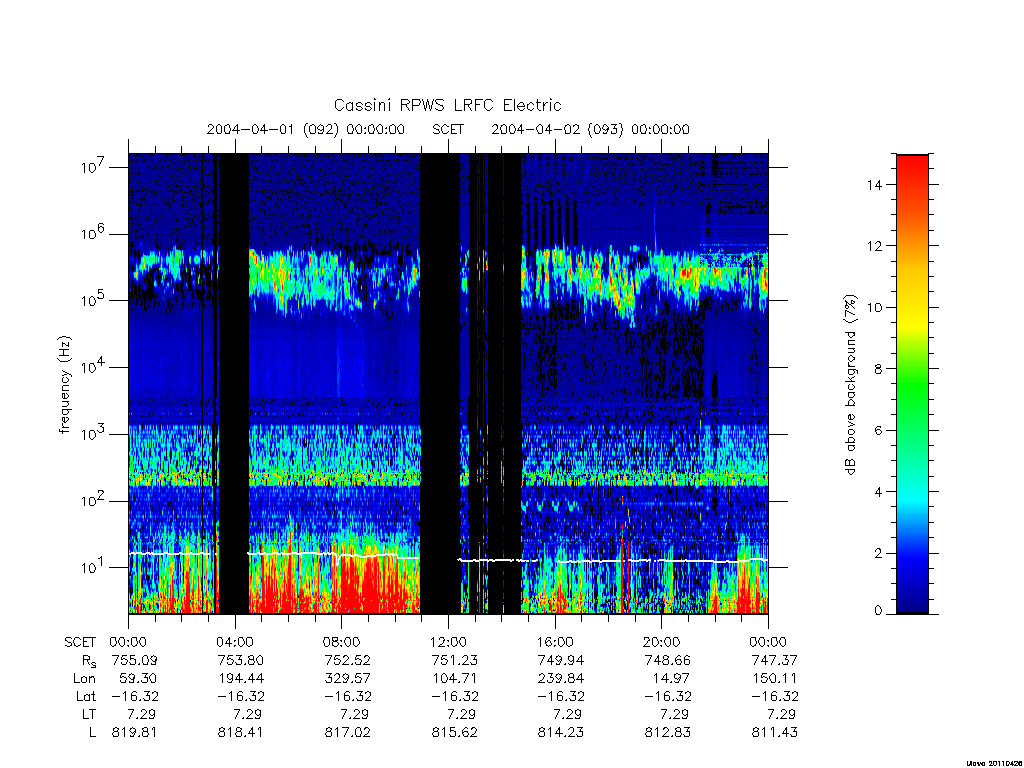Click the L value 811.43
Image resolution: width=1024 pixels, height=768 pixels.
[775, 733]
